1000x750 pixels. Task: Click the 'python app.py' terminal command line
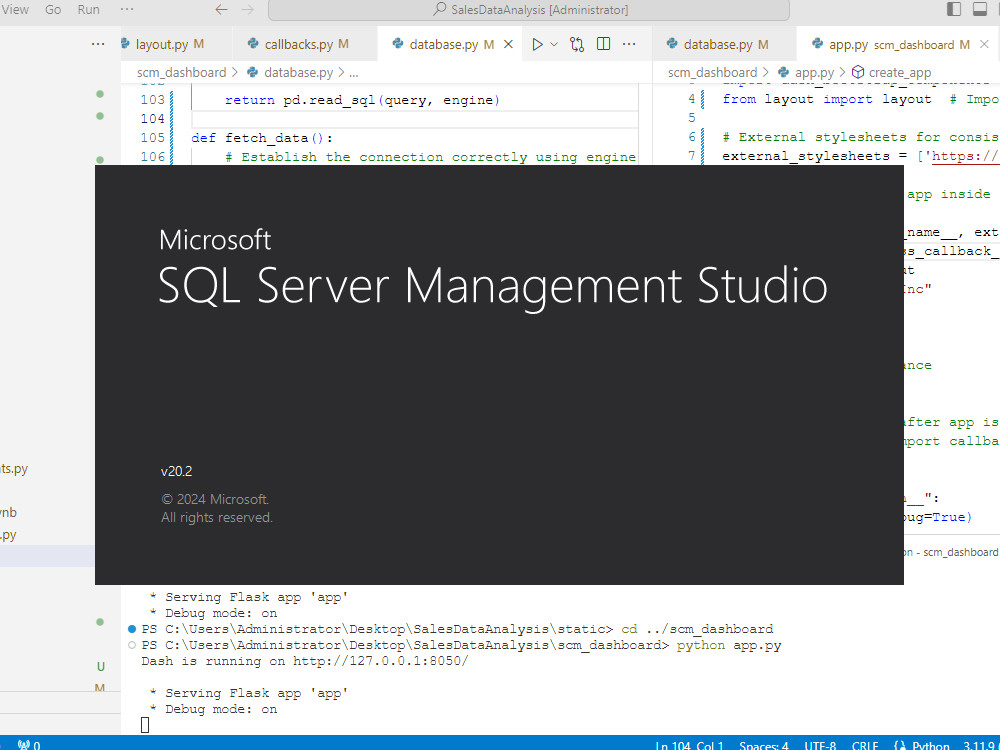click(x=728, y=645)
